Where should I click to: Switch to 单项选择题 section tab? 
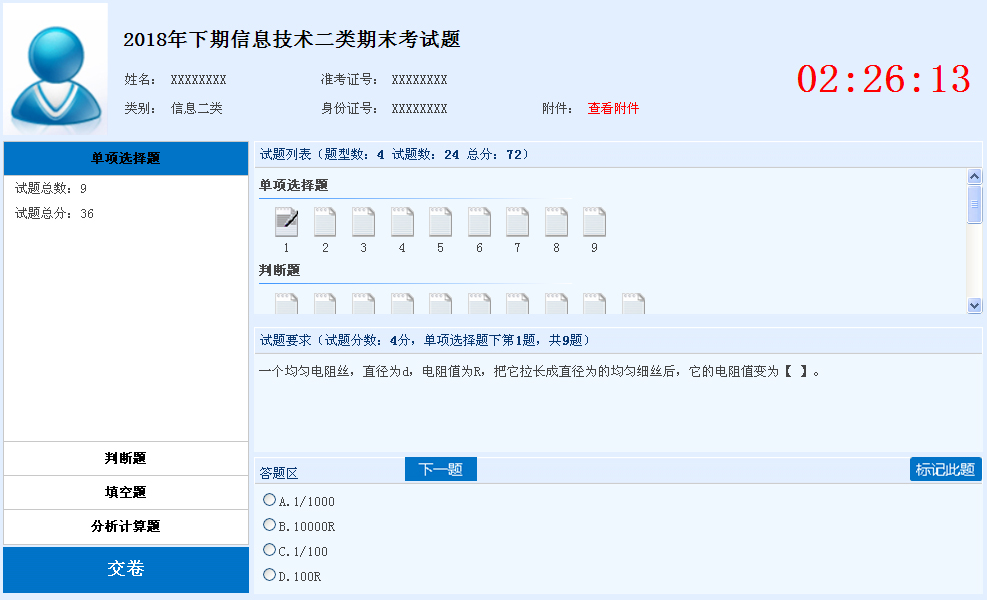click(126, 158)
